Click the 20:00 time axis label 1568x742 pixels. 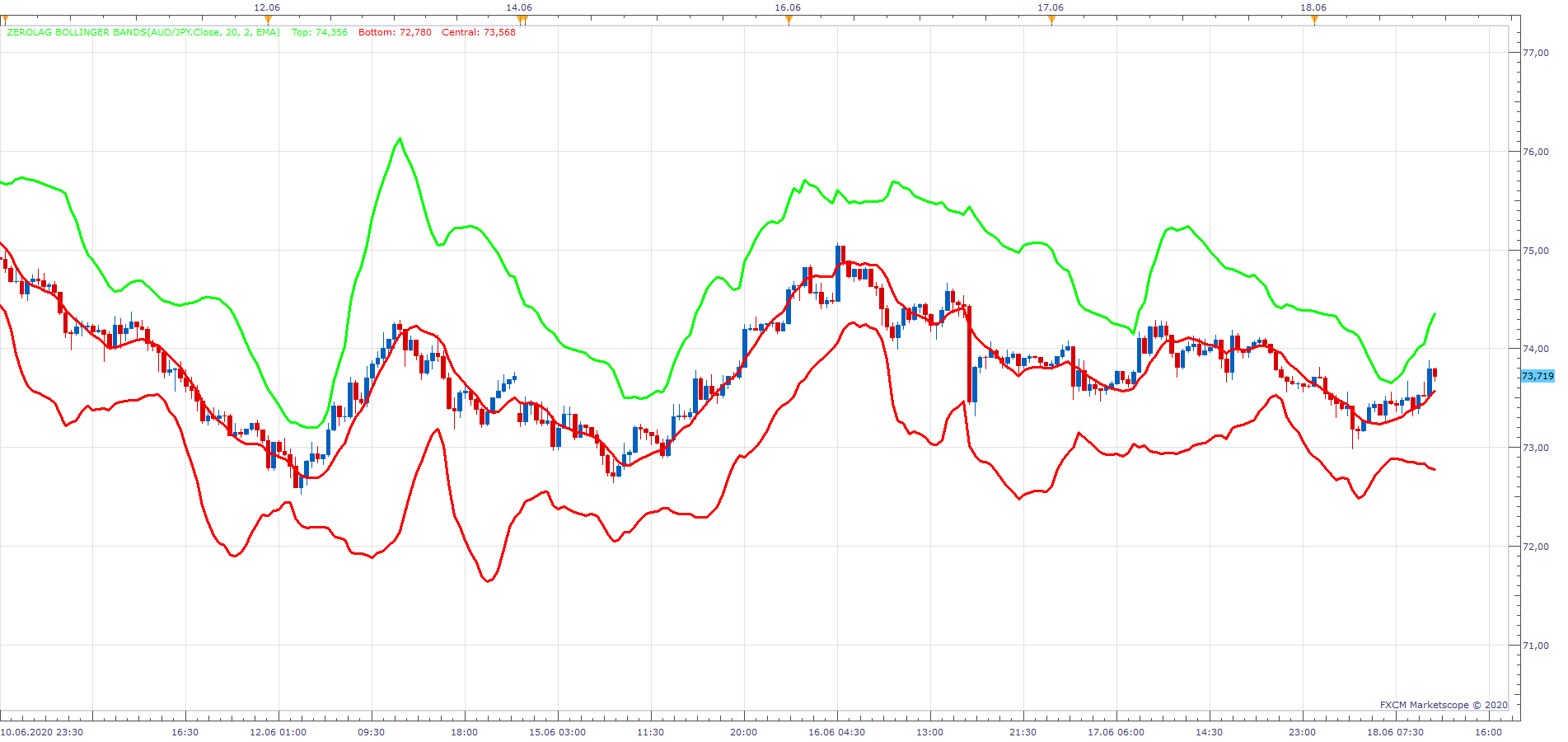[x=743, y=732]
